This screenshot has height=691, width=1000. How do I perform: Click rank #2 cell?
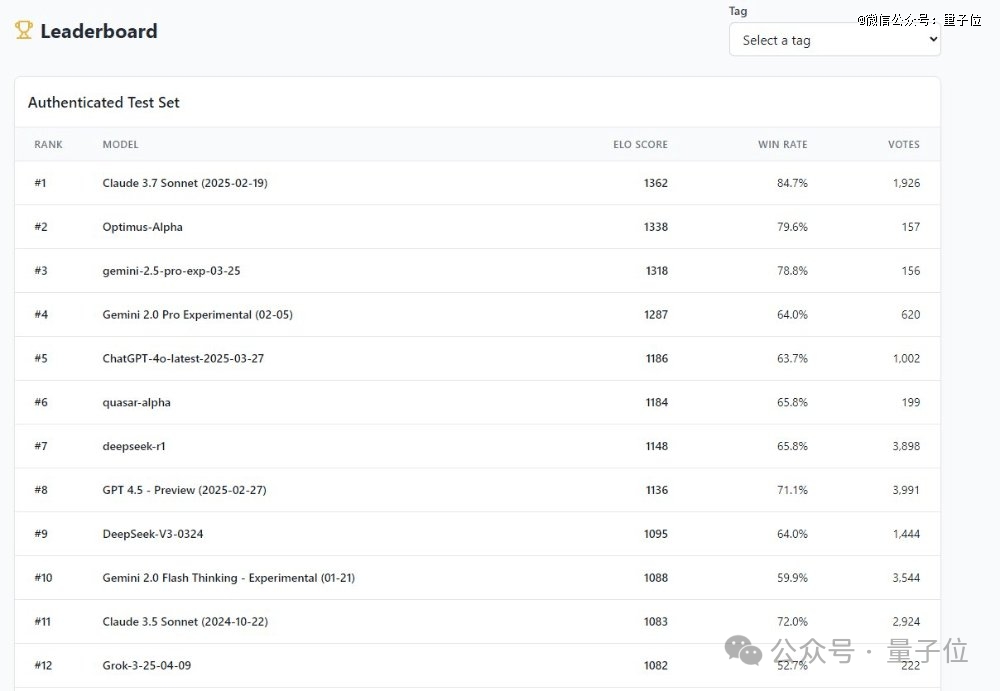pos(41,227)
